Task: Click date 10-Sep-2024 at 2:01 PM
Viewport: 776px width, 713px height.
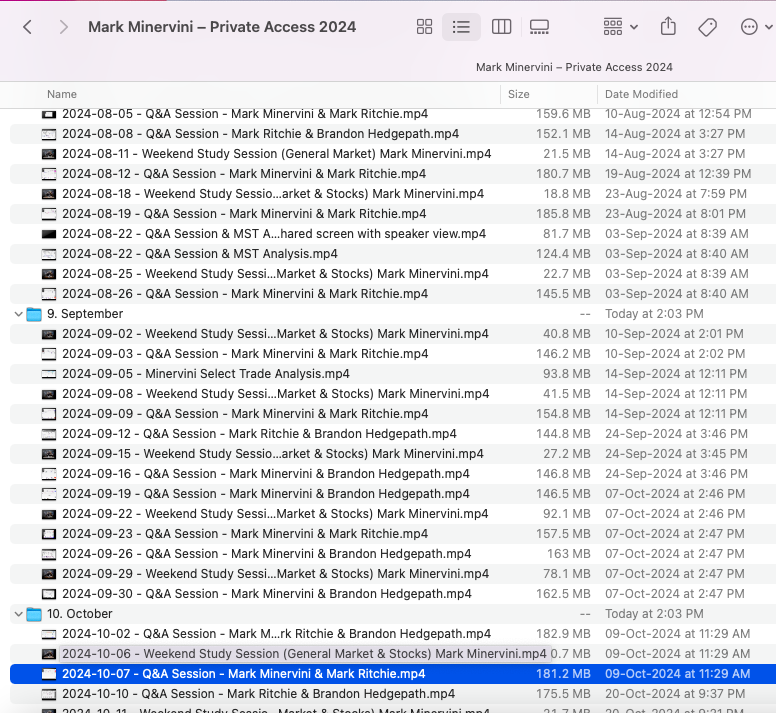Action: click(674, 334)
